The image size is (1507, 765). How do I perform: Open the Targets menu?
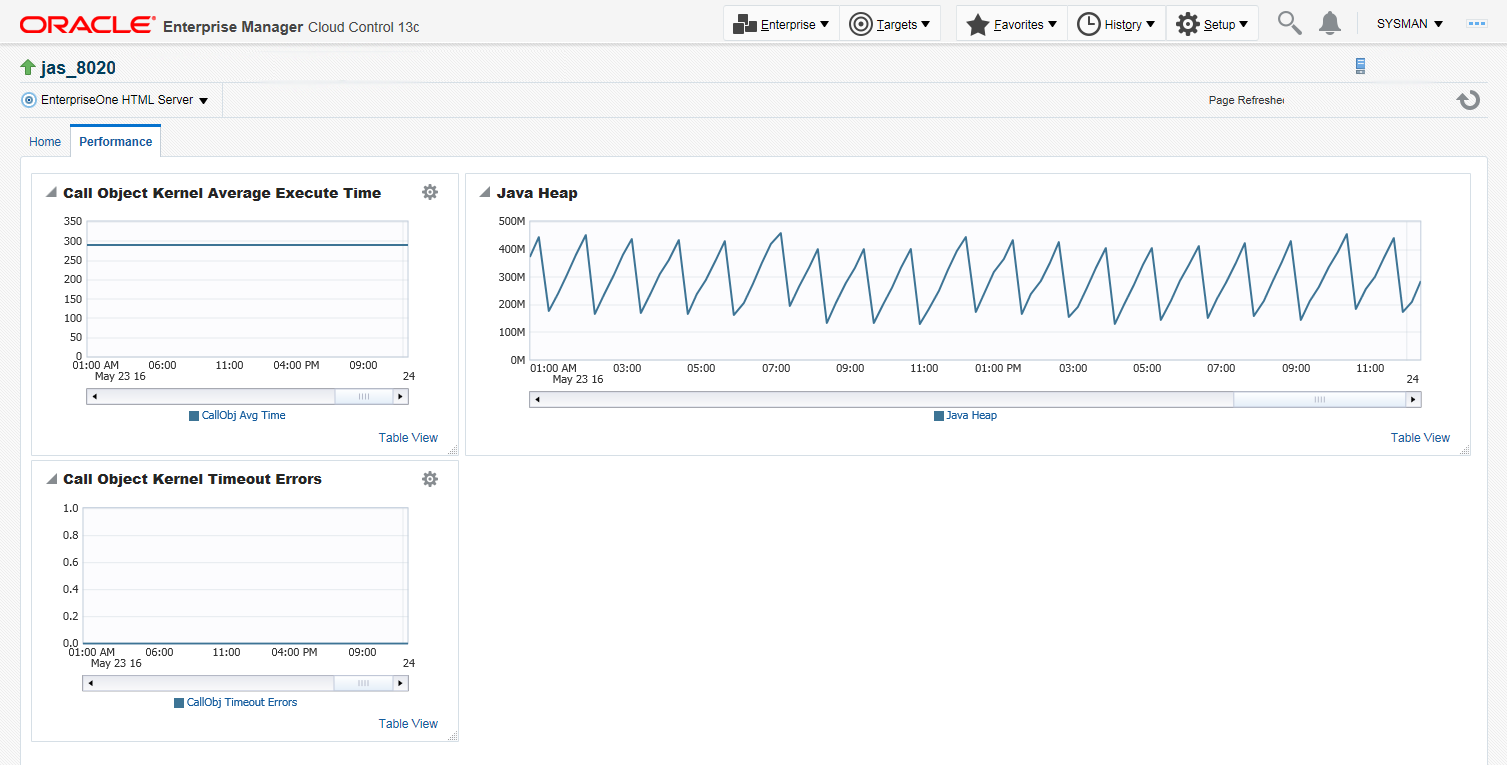pyautogui.click(x=890, y=24)
